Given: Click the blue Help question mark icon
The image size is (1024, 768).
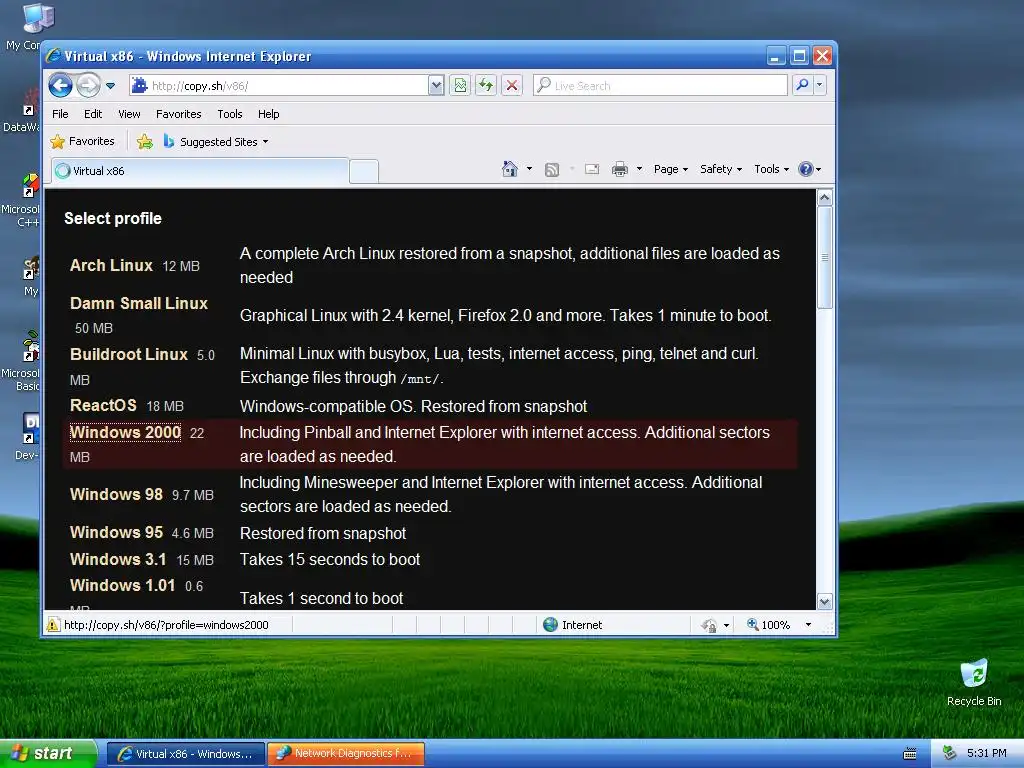Looking at the screenshot, I should (x=806, y=169).
